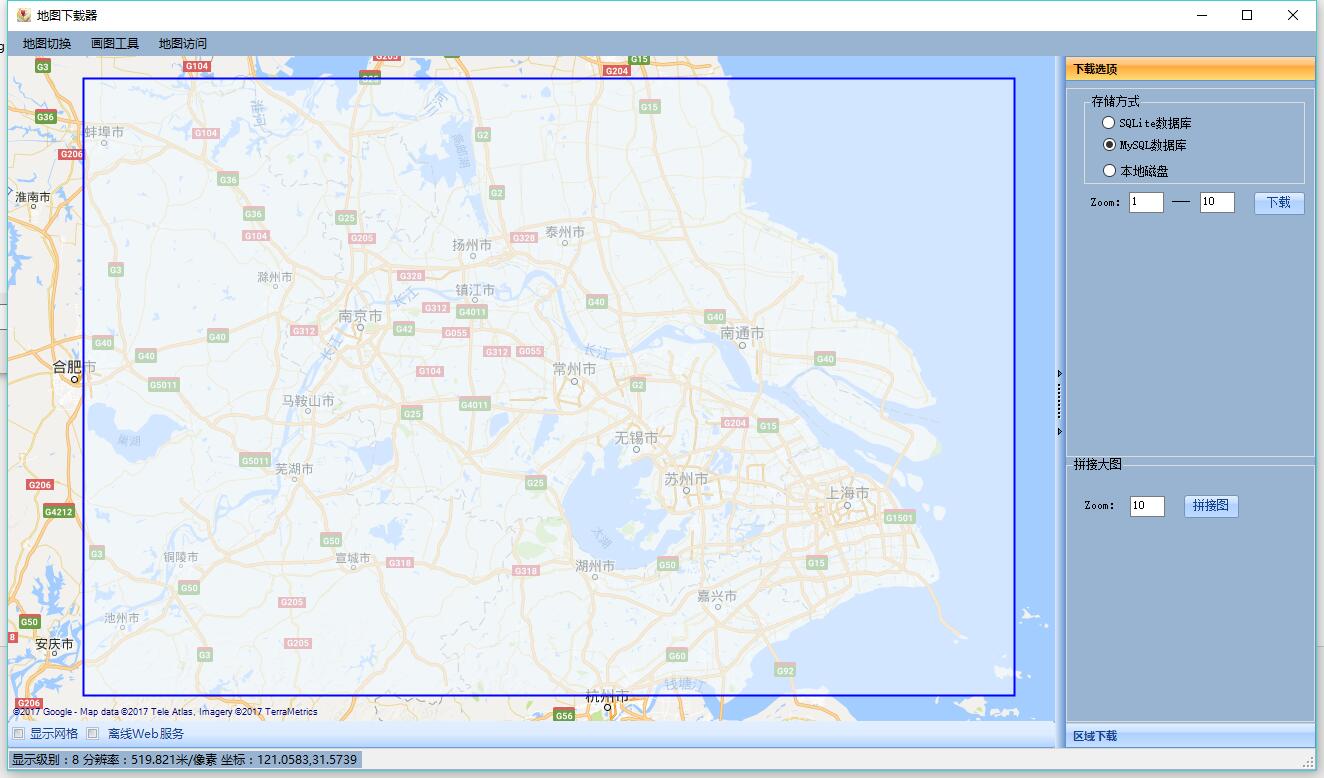Open the 地图切换 menu
1324x778 pixels.
click(47, 44)
